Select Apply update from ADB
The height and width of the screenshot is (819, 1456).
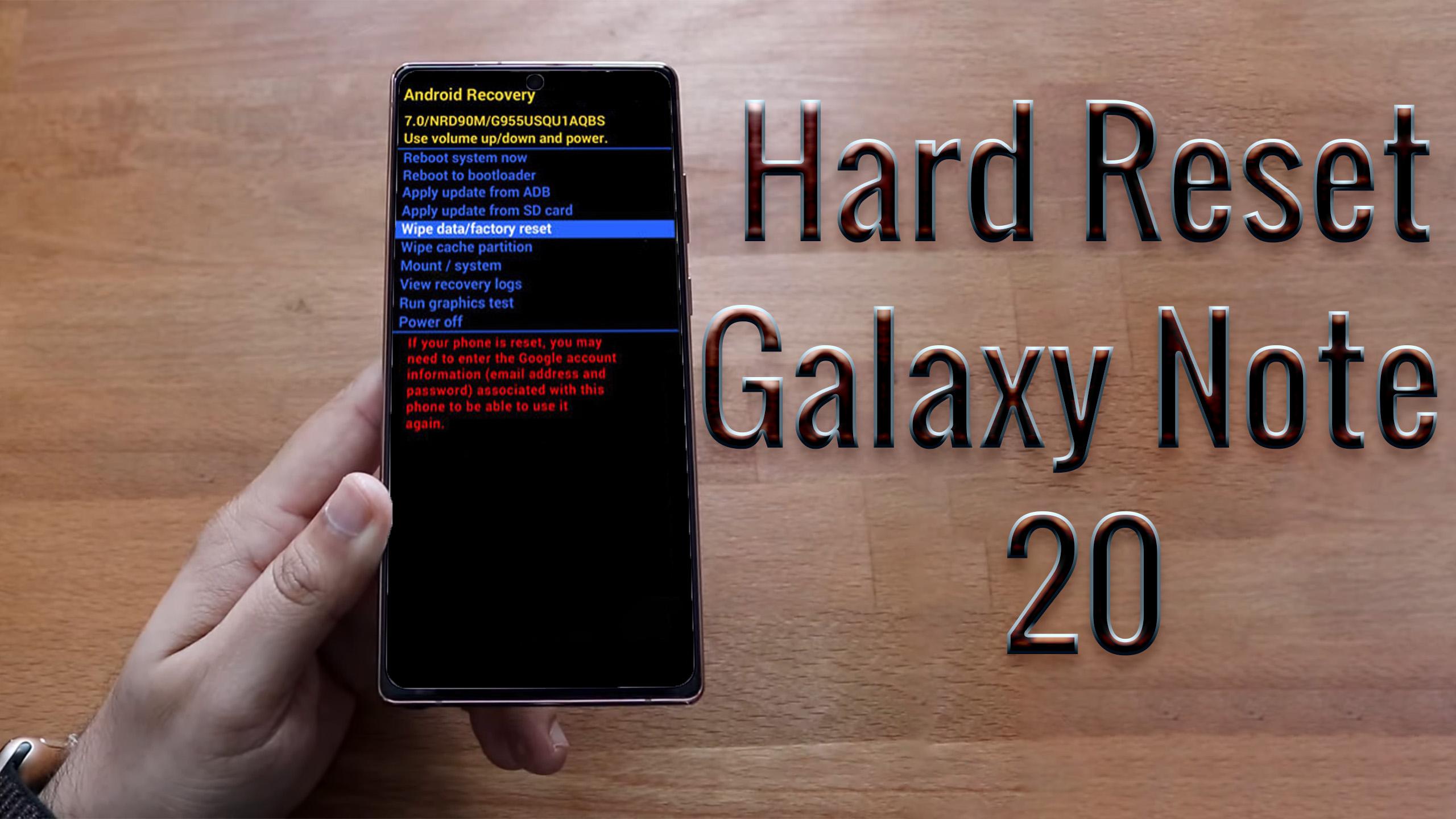click(475, 192)
